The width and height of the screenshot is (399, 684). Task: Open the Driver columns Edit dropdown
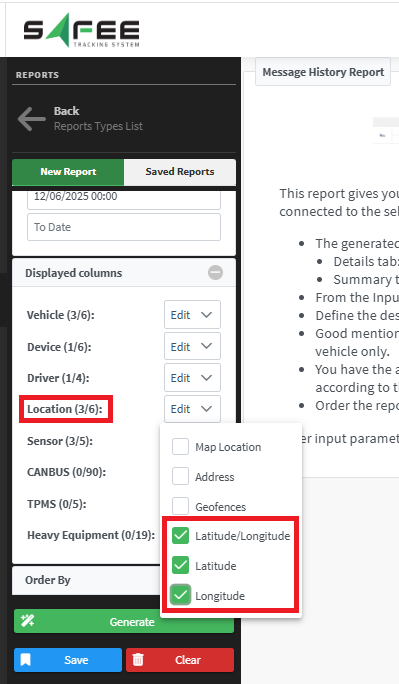(192, 377)
